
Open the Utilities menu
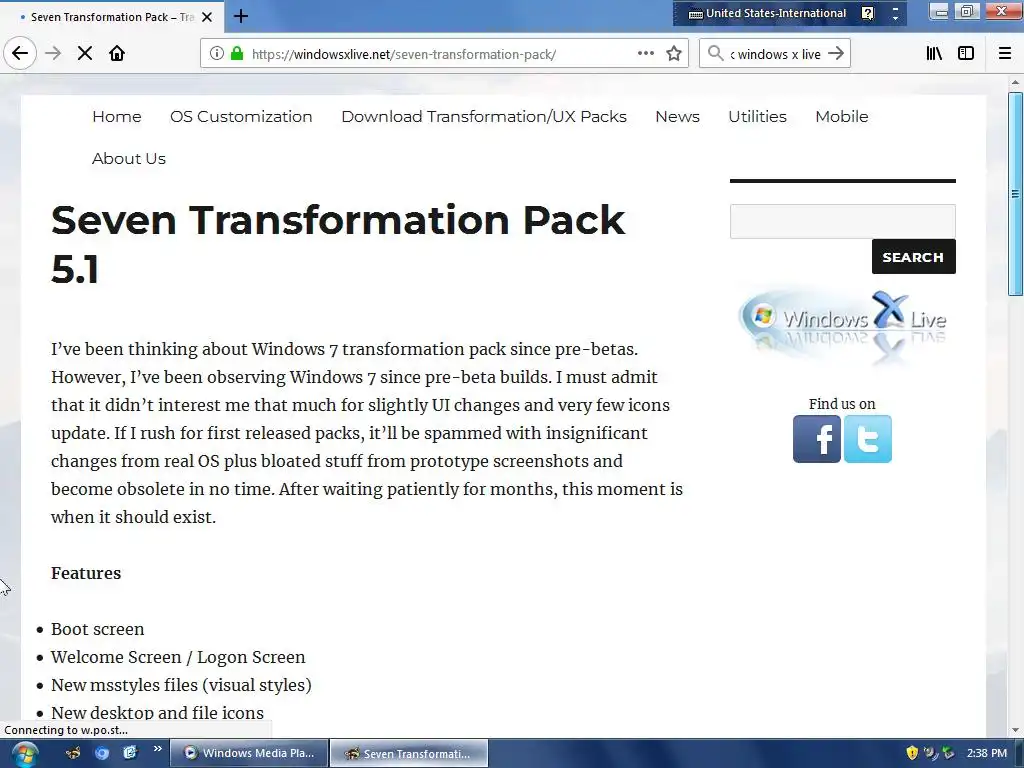[x=757, y=117]
